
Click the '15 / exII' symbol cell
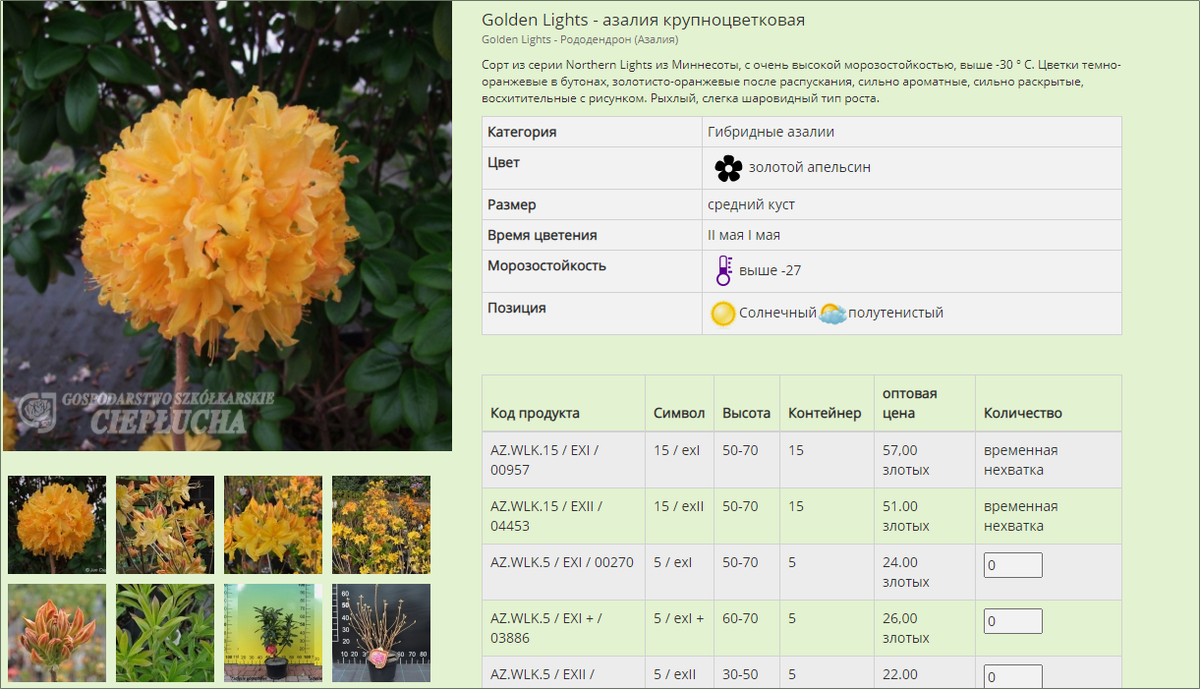[679, 506]
